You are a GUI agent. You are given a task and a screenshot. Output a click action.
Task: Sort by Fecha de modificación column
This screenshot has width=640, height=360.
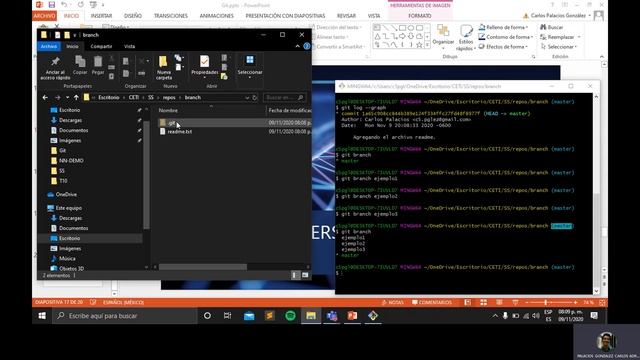click(289, 111)
